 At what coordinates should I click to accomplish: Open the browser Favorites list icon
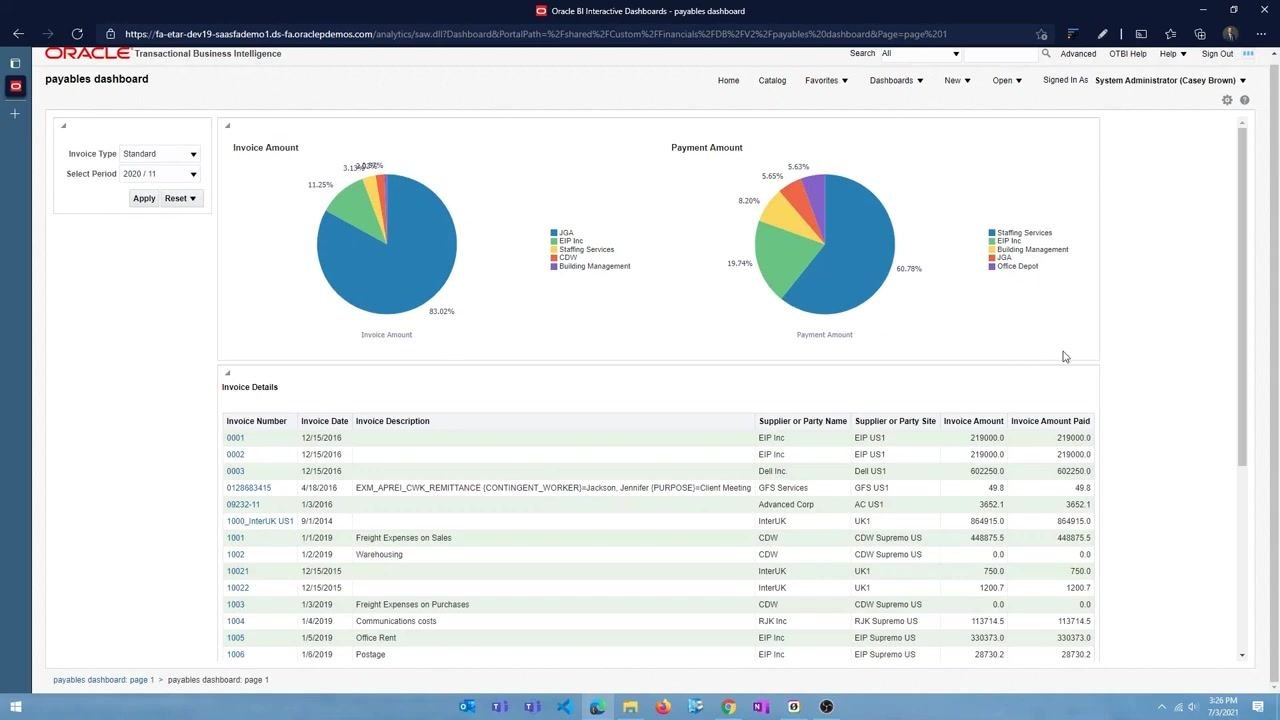coord(1170,34)
